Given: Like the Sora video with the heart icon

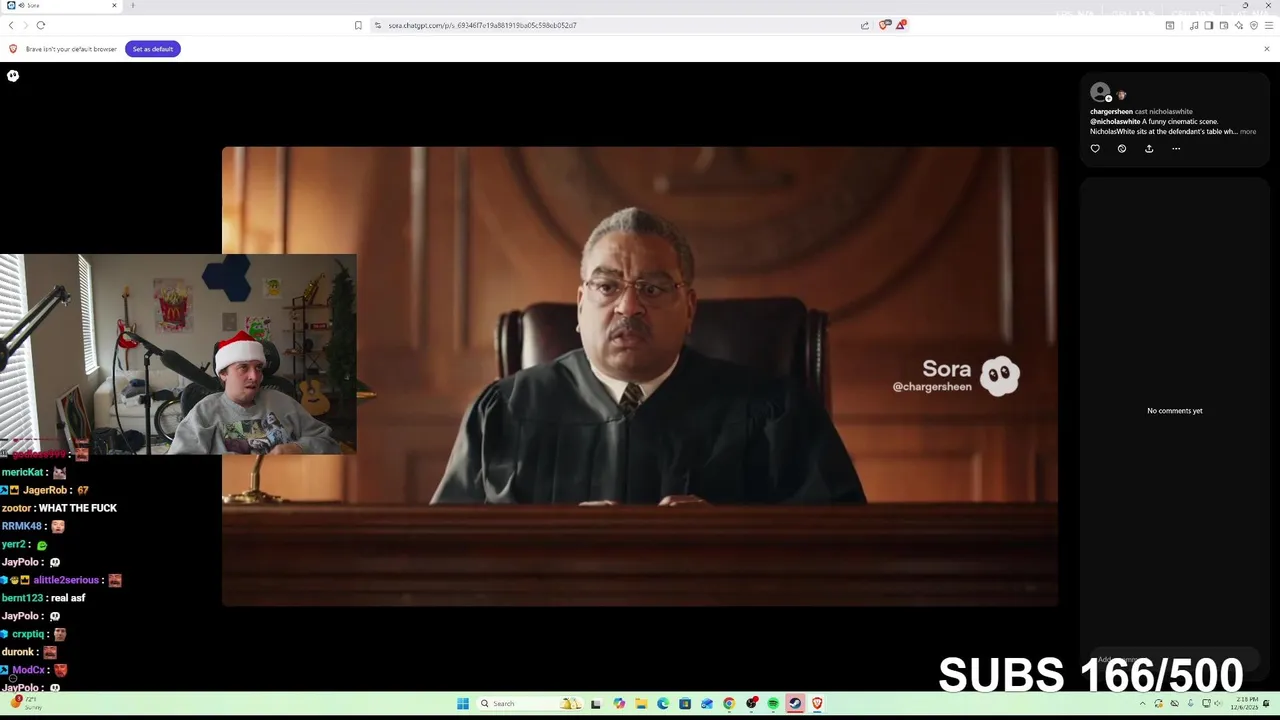Looking at the screenshot, I should pos(1095,149).
